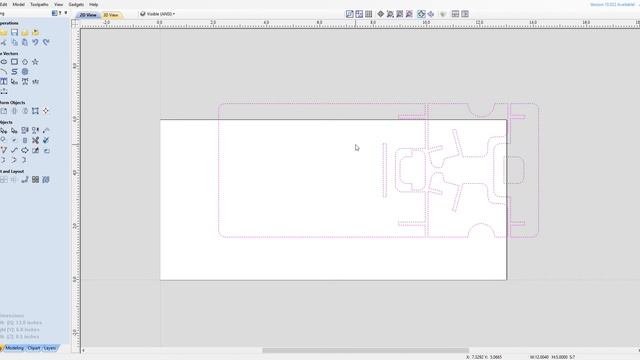Open the arrow-shaped Offset Vectors tool

pos(25,150)
